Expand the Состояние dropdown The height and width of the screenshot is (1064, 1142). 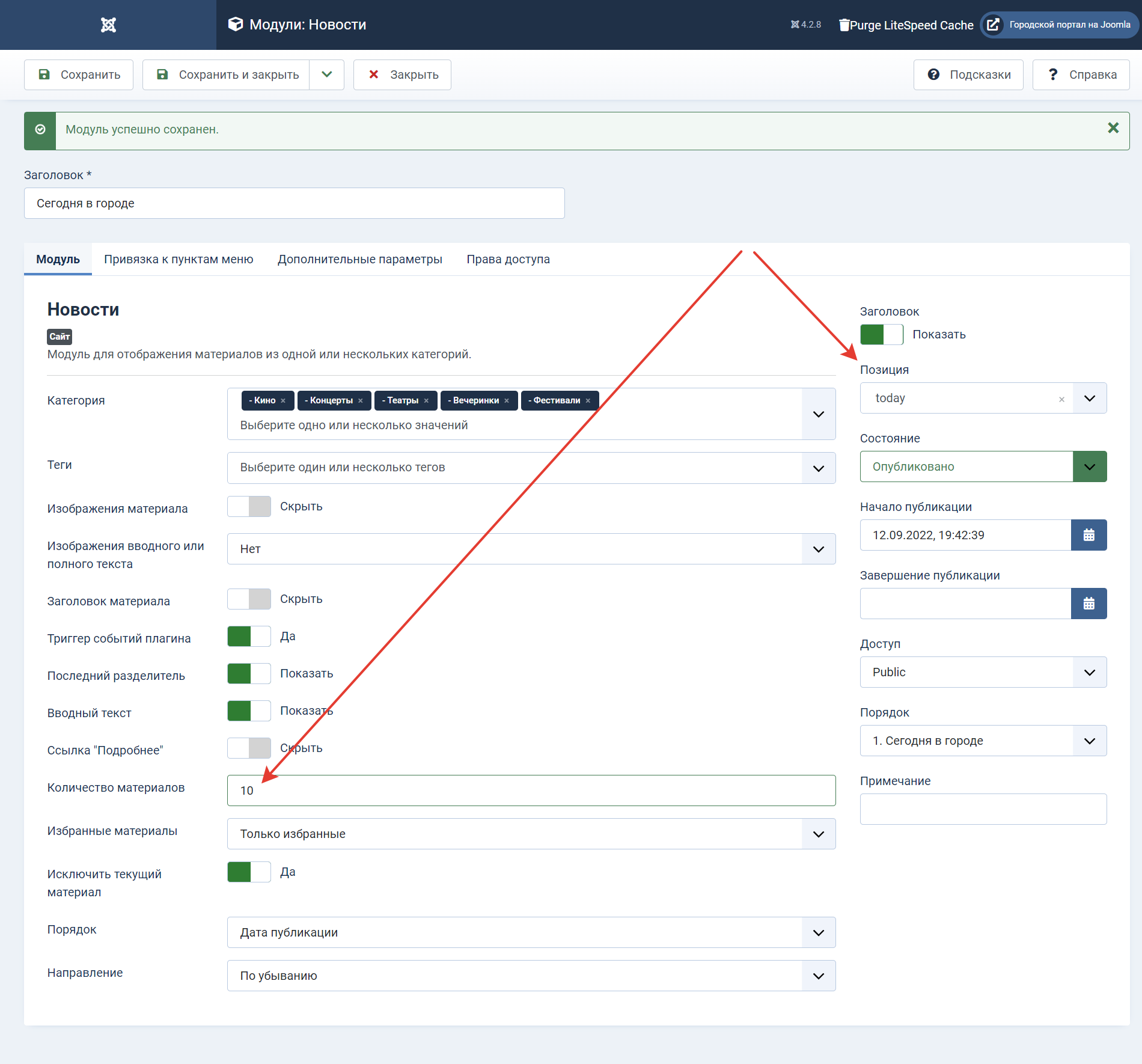[x=1089, y=466]
